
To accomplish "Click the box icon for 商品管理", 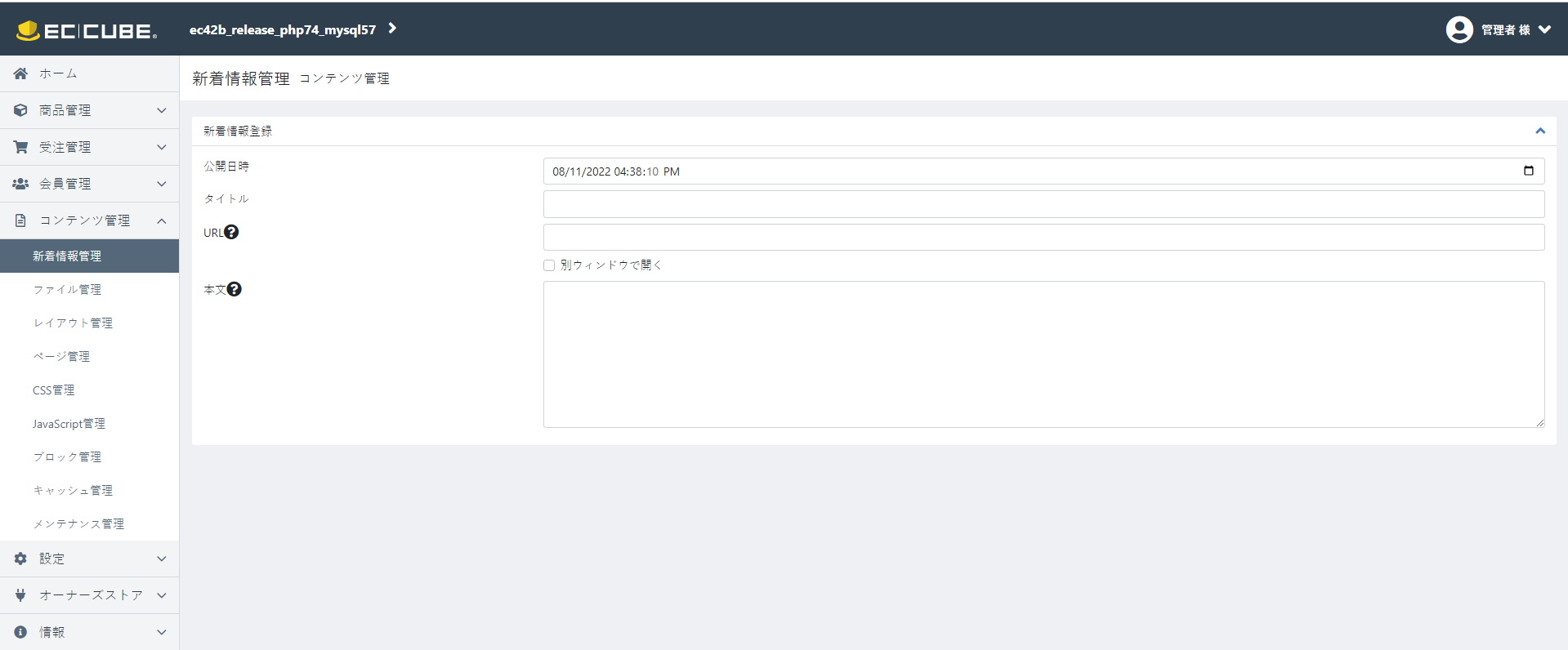I will [20, 110].
